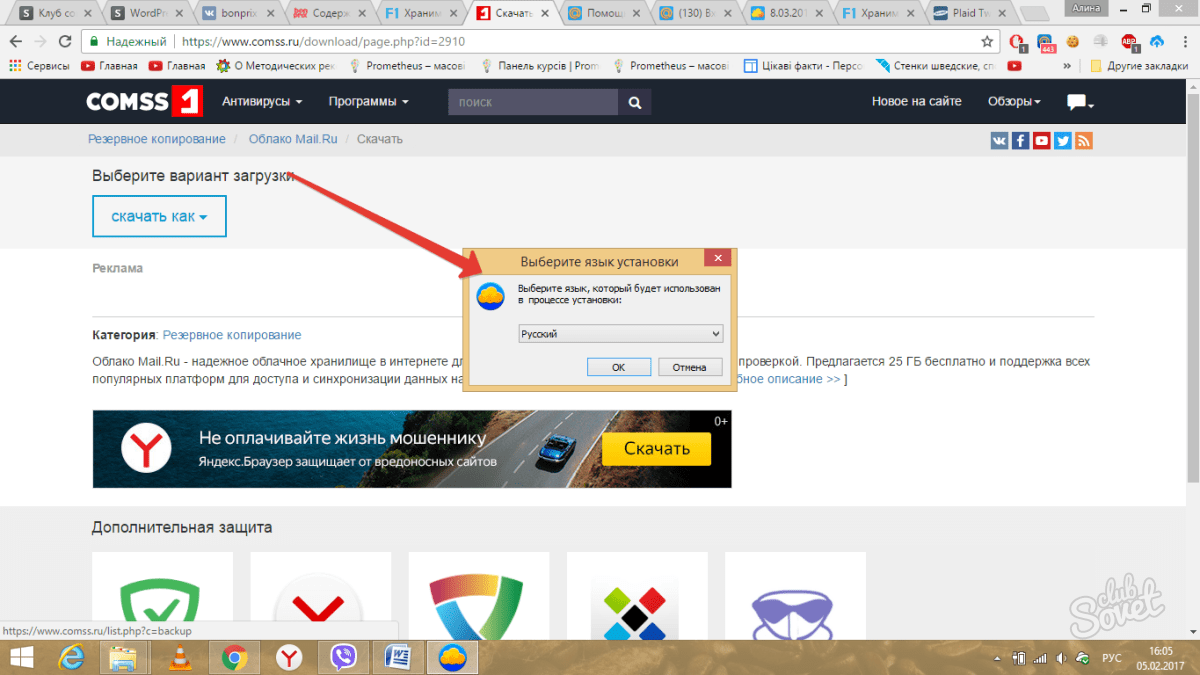This screenshot has width=1200, height=675.
Task: Click the site search field
Action: pos(533,102)
